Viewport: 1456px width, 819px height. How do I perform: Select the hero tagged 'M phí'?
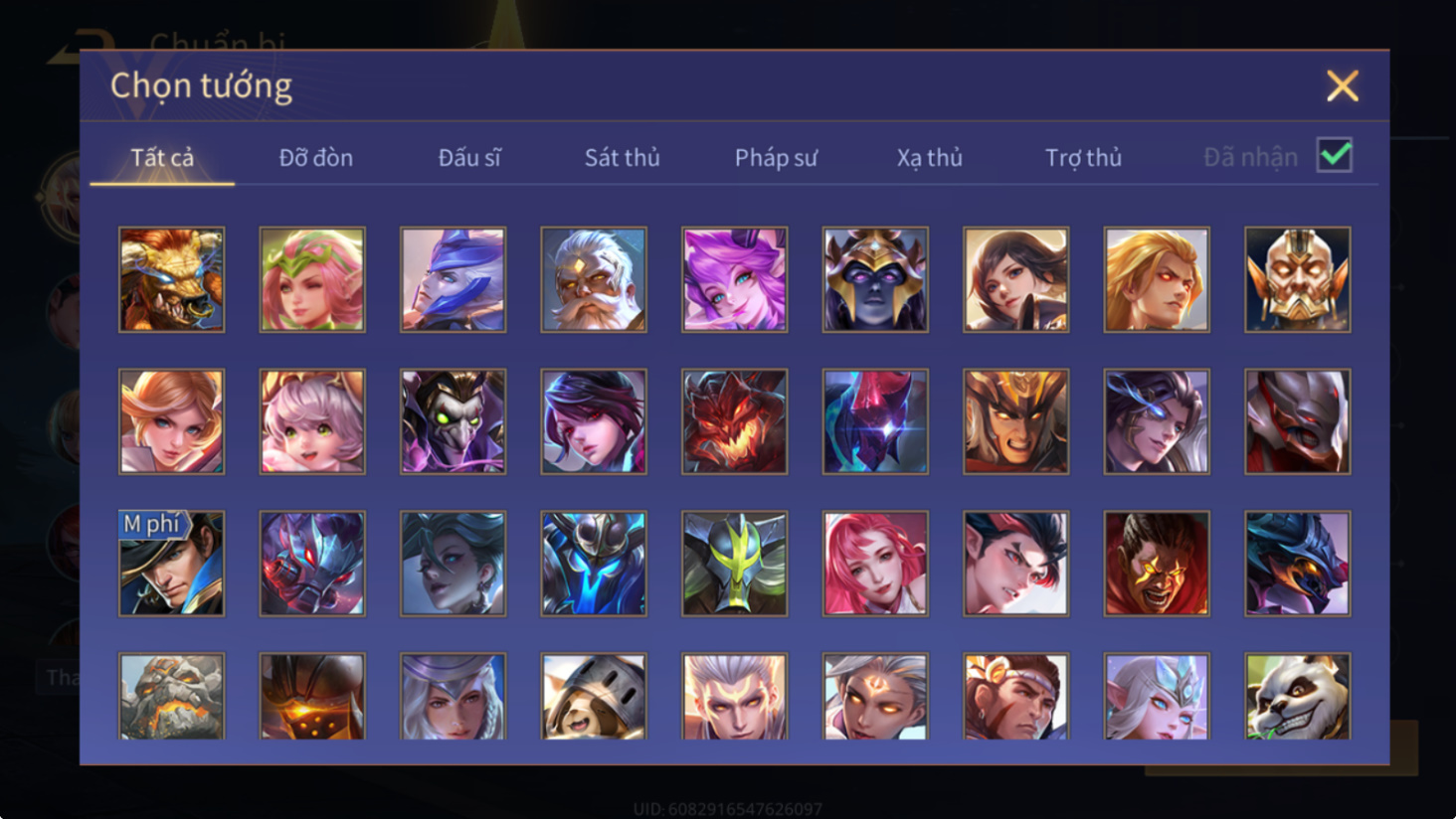point(172,564)
